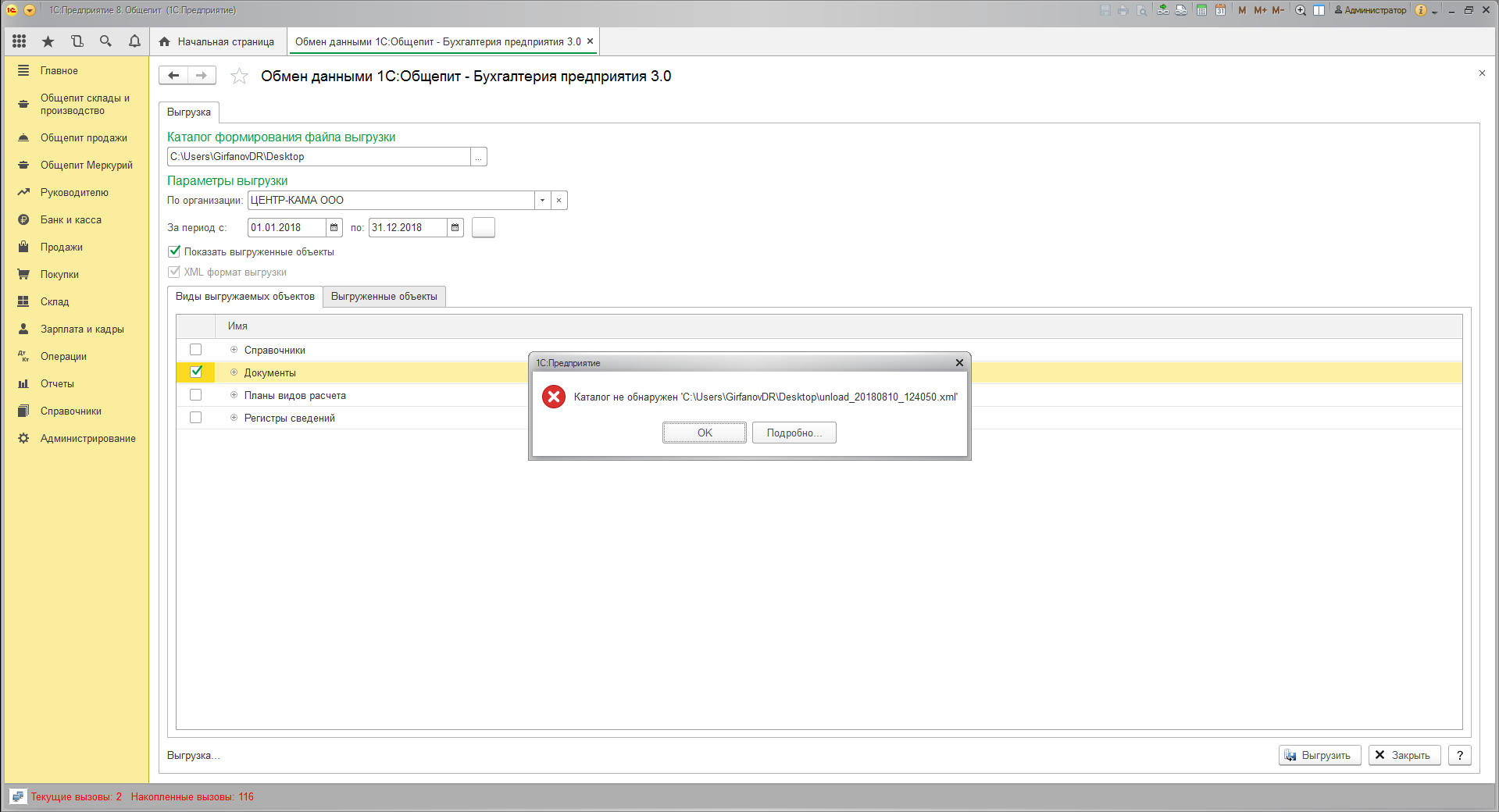Close the error dialog with its X

point(959,363)
